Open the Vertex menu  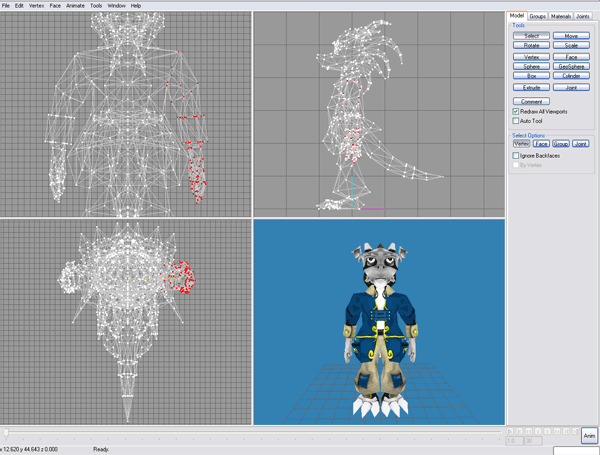point(36,6)
